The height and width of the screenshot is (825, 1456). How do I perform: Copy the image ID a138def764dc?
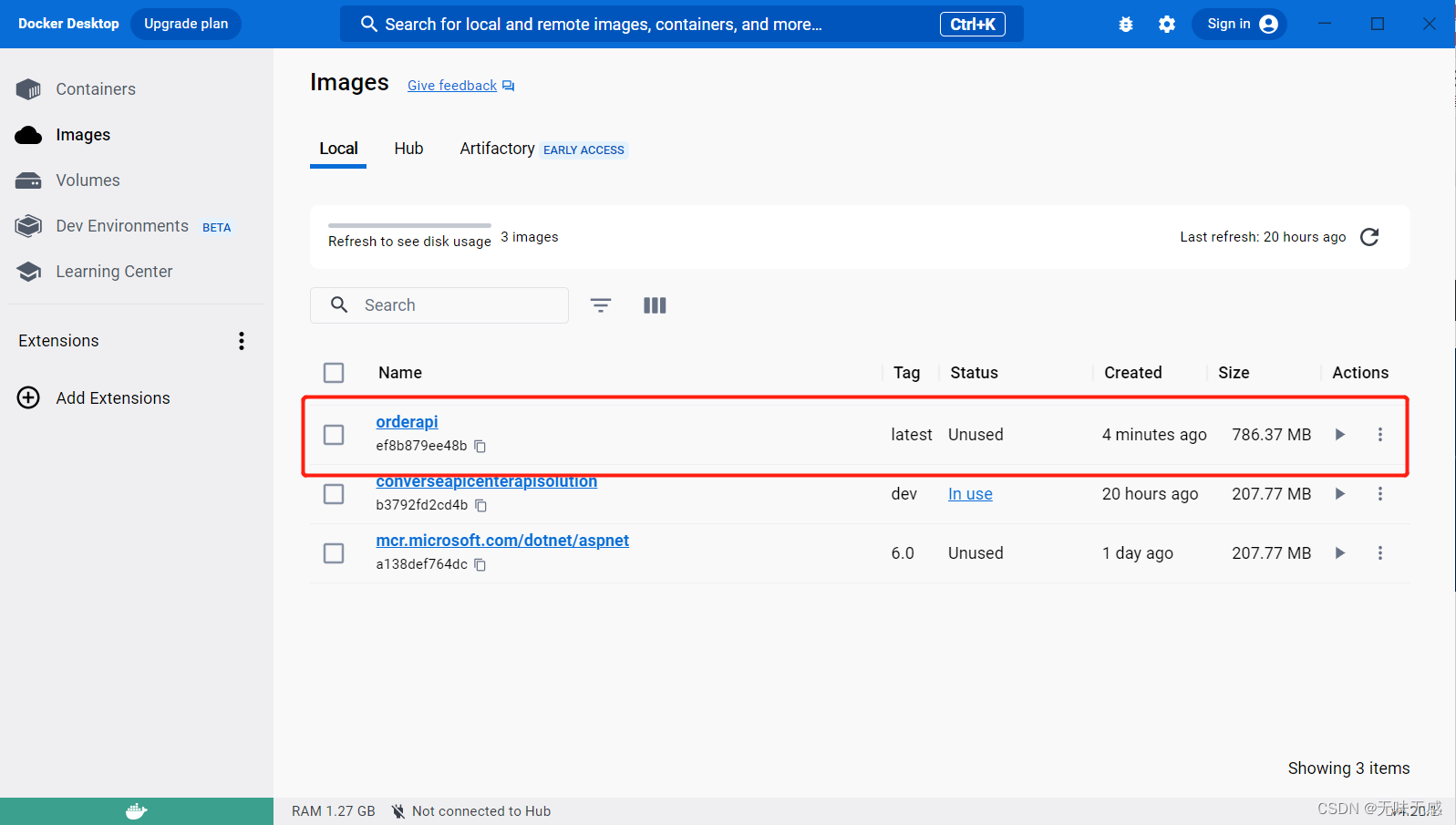click(480, 565)
